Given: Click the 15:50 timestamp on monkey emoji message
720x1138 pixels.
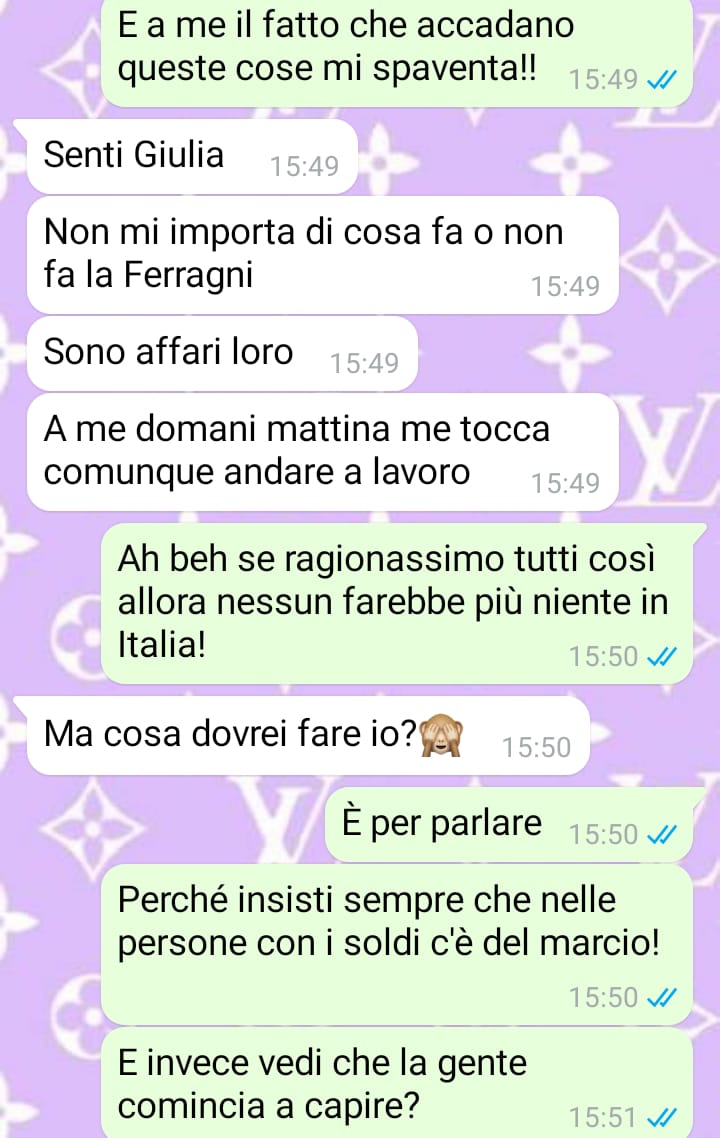Looking at the screenshot, I should [536, 748].
